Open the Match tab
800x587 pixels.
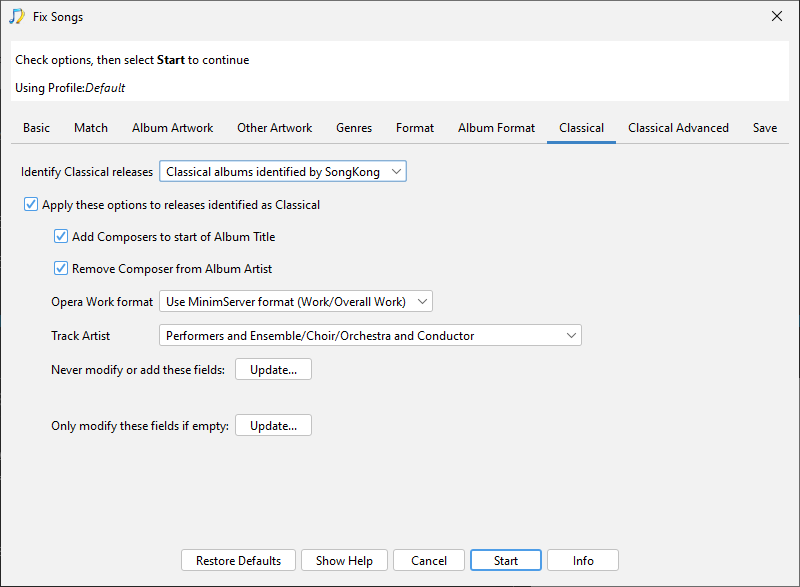[x=91, y=128]
